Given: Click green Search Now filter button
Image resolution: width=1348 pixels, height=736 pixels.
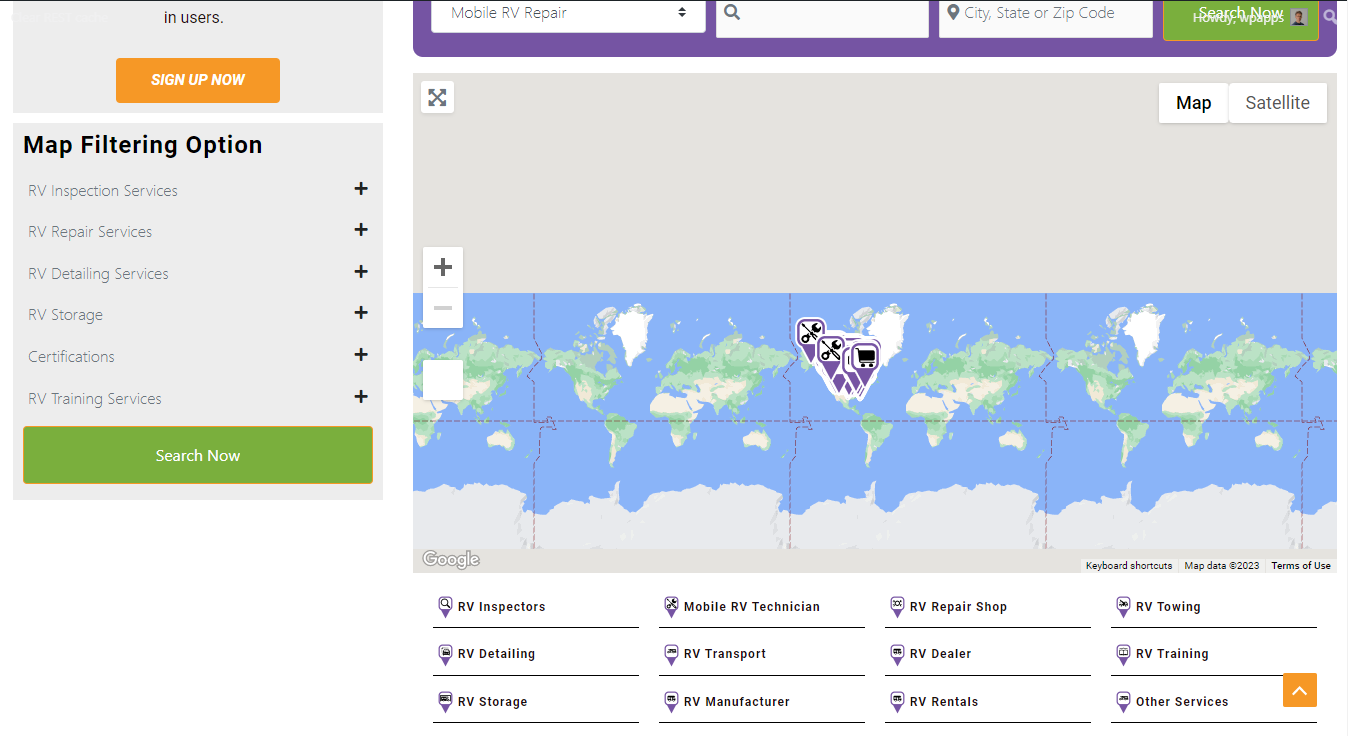Looking at the screenshot, I should tap(198, 455).
